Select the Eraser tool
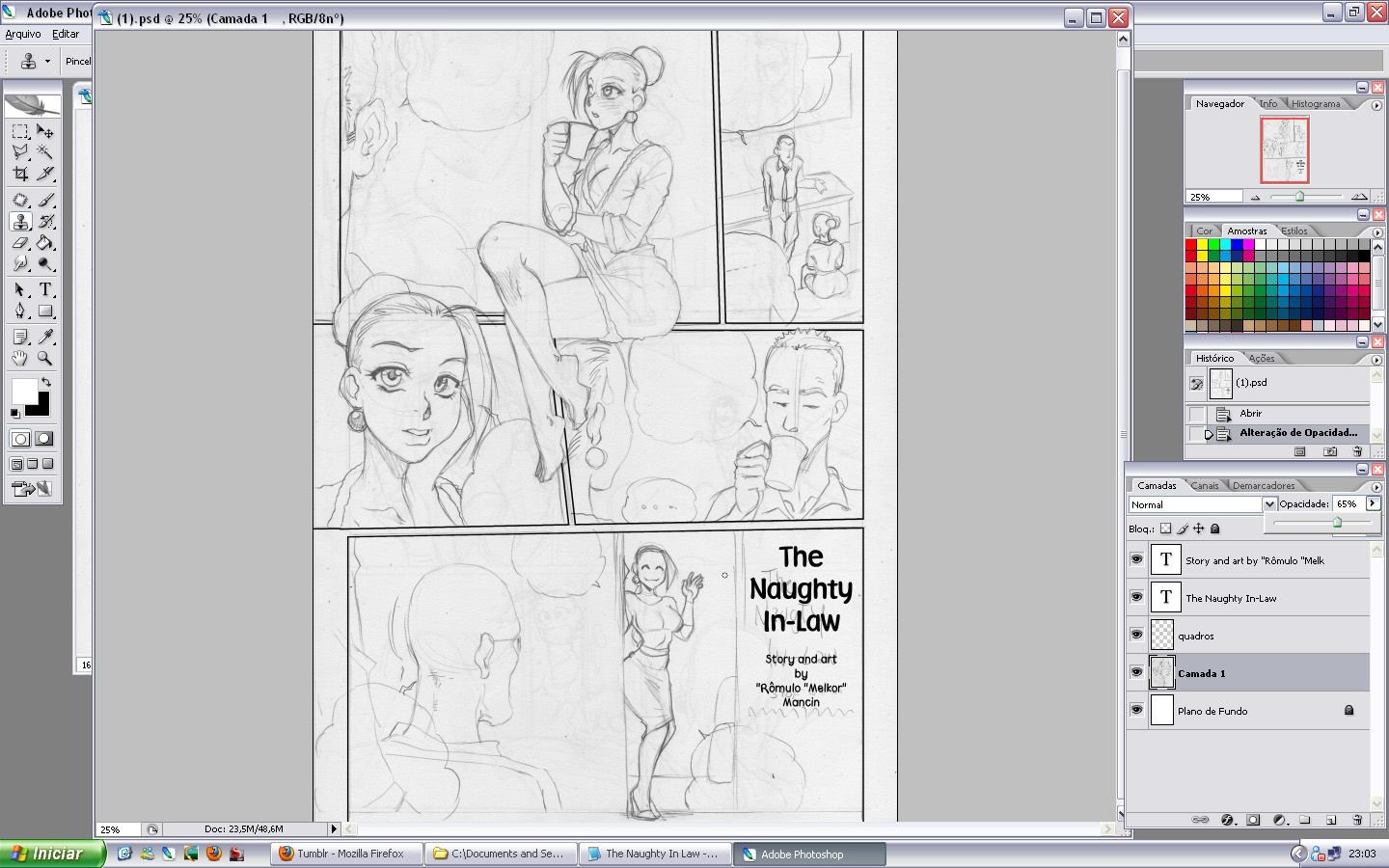The image size is (1389, 868). point(19,242)
